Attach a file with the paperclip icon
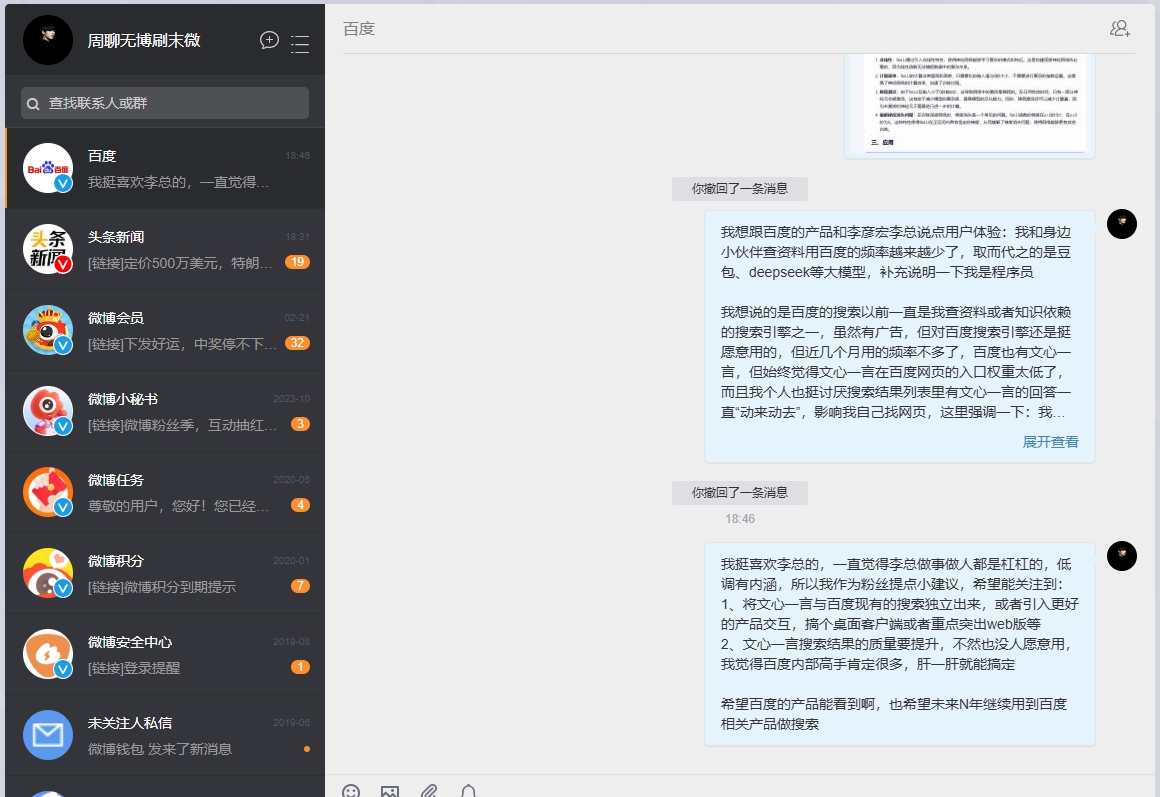 (429, 790)
